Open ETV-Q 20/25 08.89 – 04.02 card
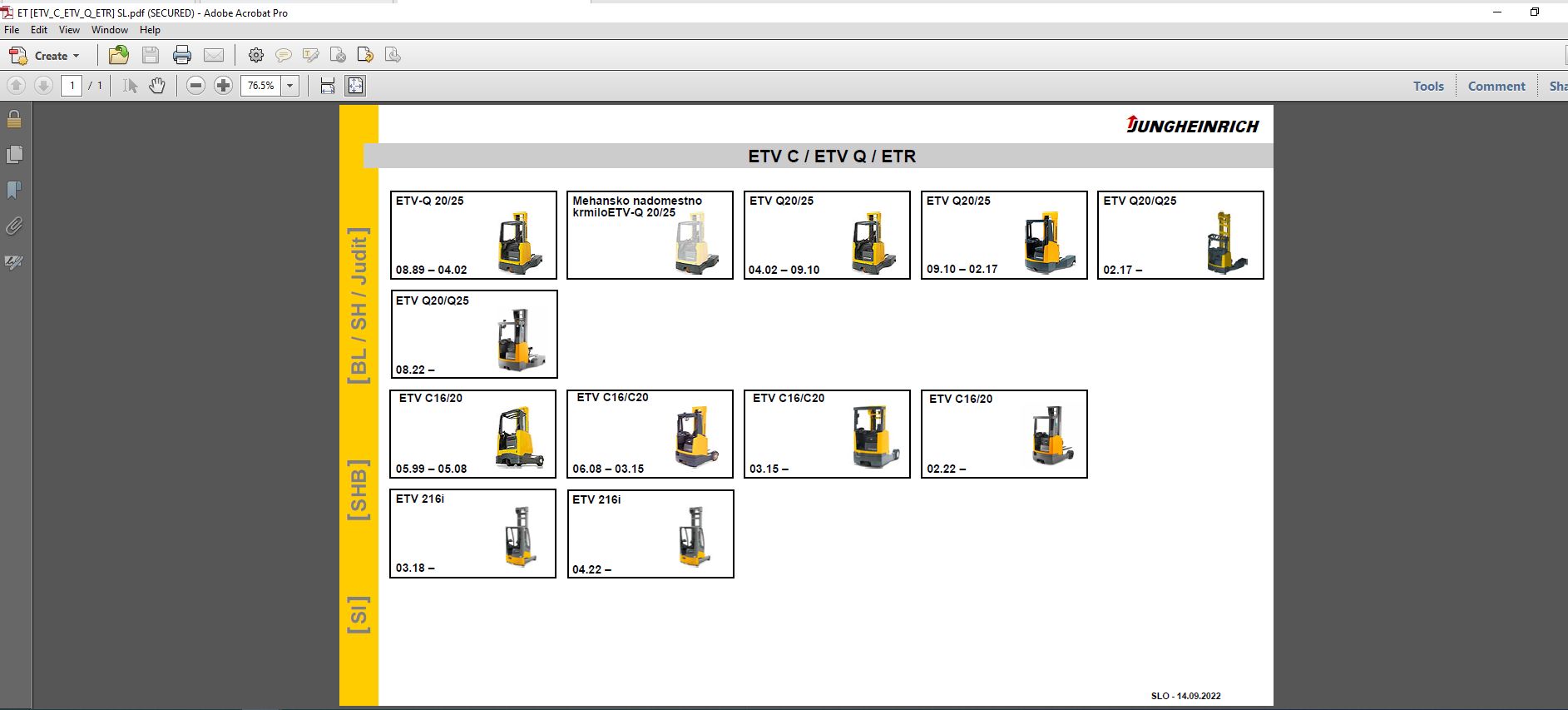 pyautogui.click(x=473, y=235)
